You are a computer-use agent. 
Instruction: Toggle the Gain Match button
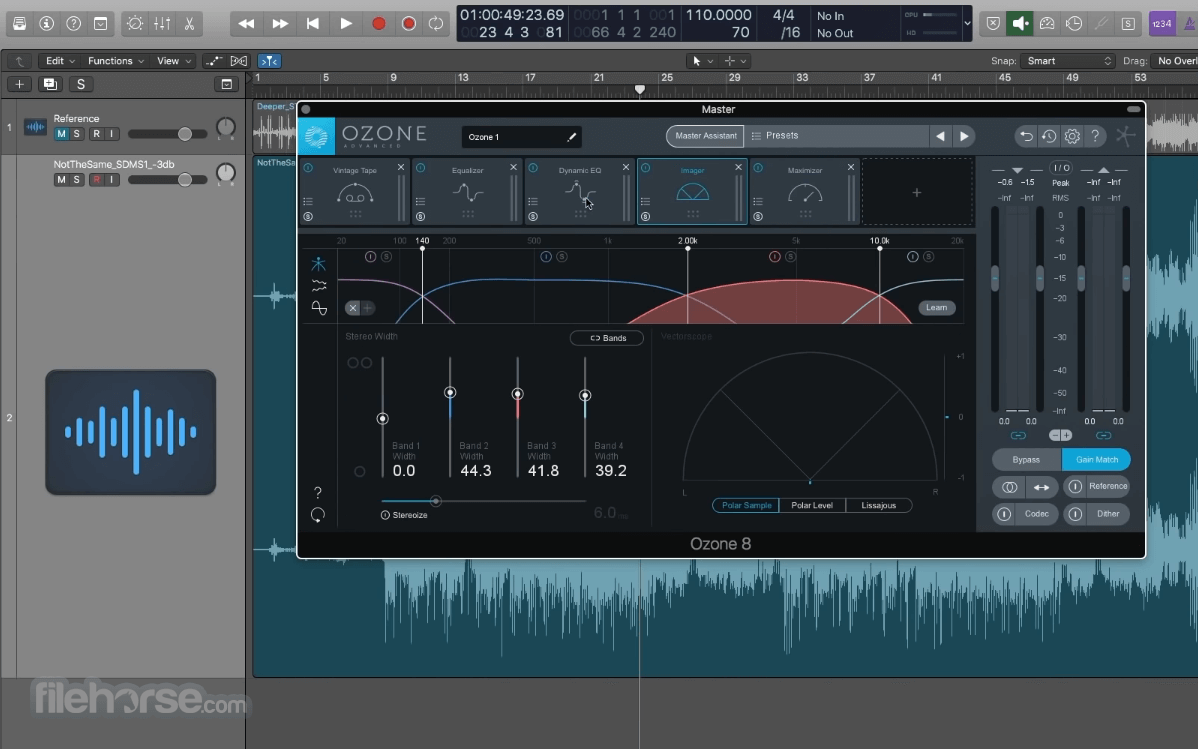coord(1096,459)
